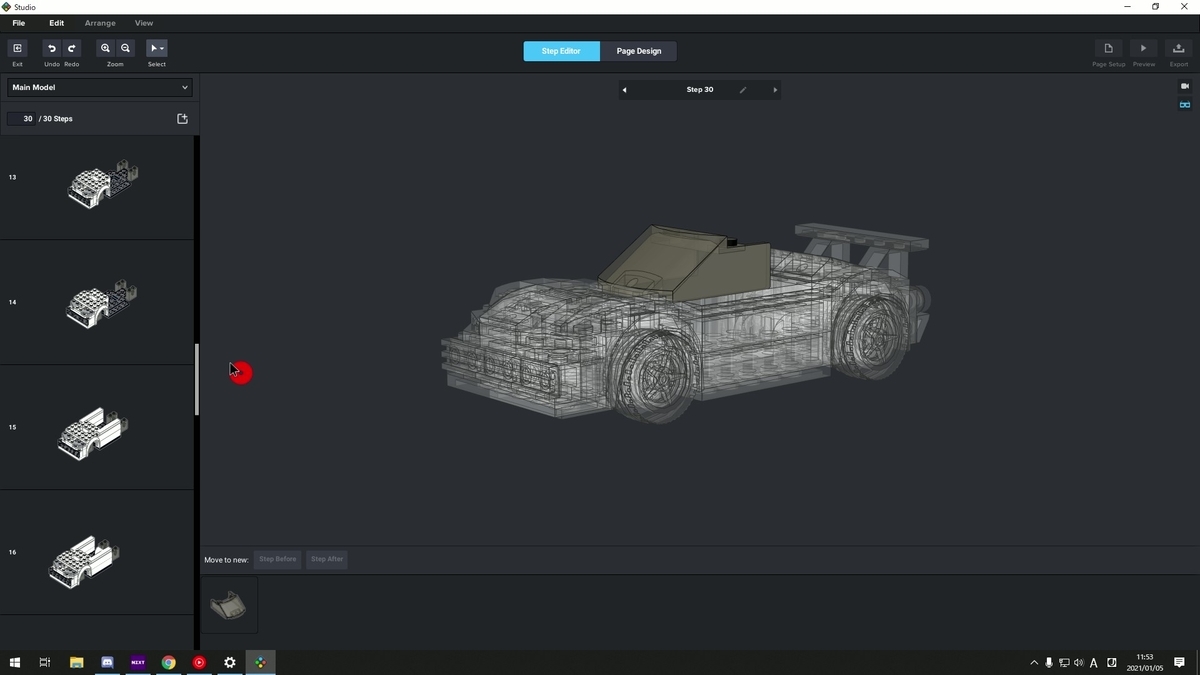Click the add step icon beside step count
Image resolution: width=1200 pixels, height=675 pixels.
(182, 119)
